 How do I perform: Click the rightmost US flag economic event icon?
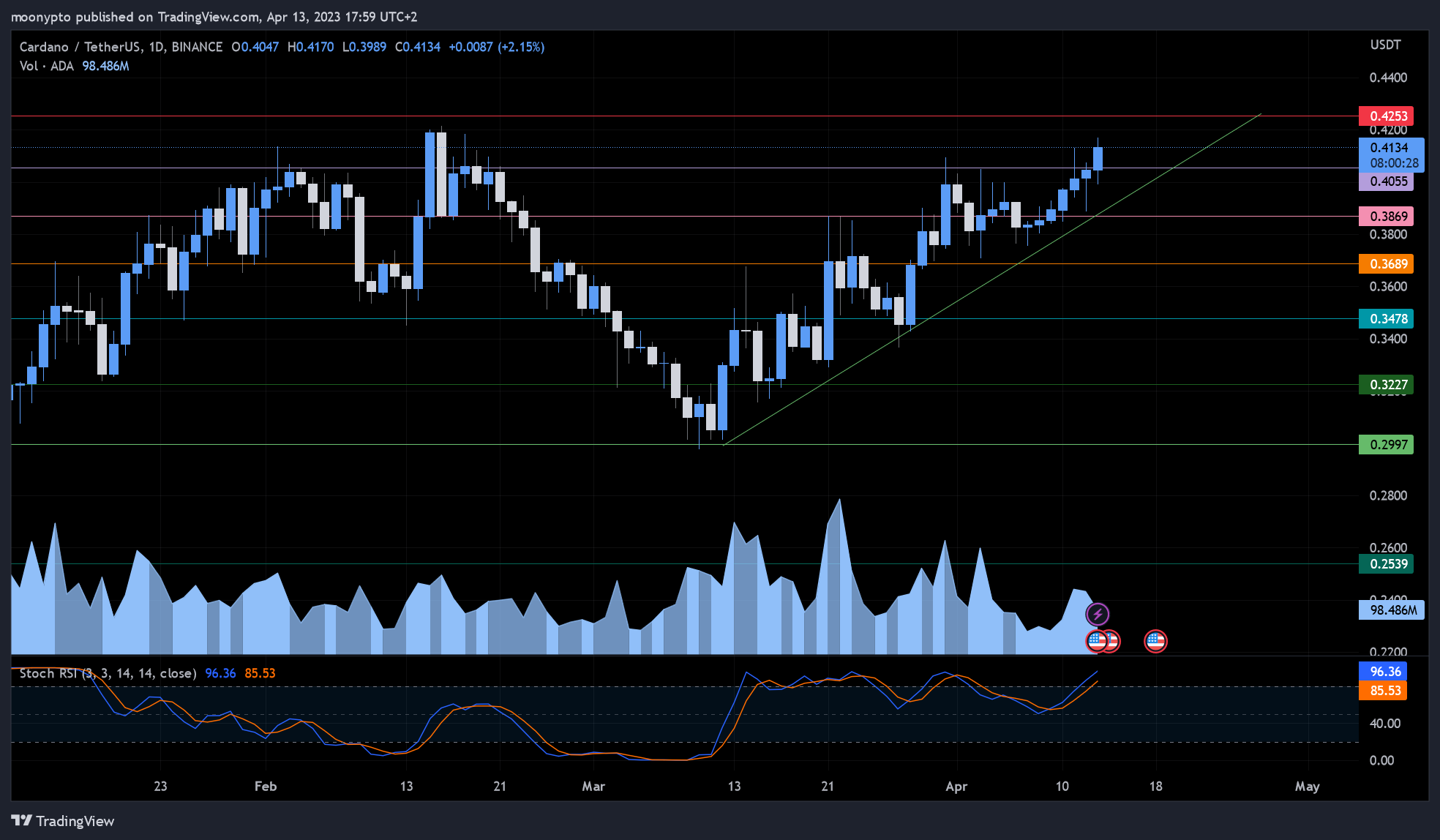(1155, 642)
